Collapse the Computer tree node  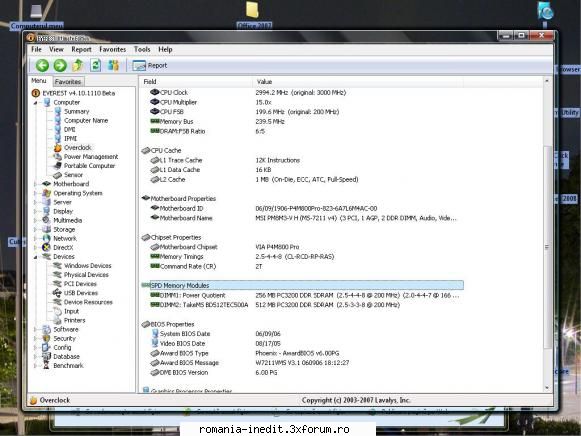(x=36, y=103)
